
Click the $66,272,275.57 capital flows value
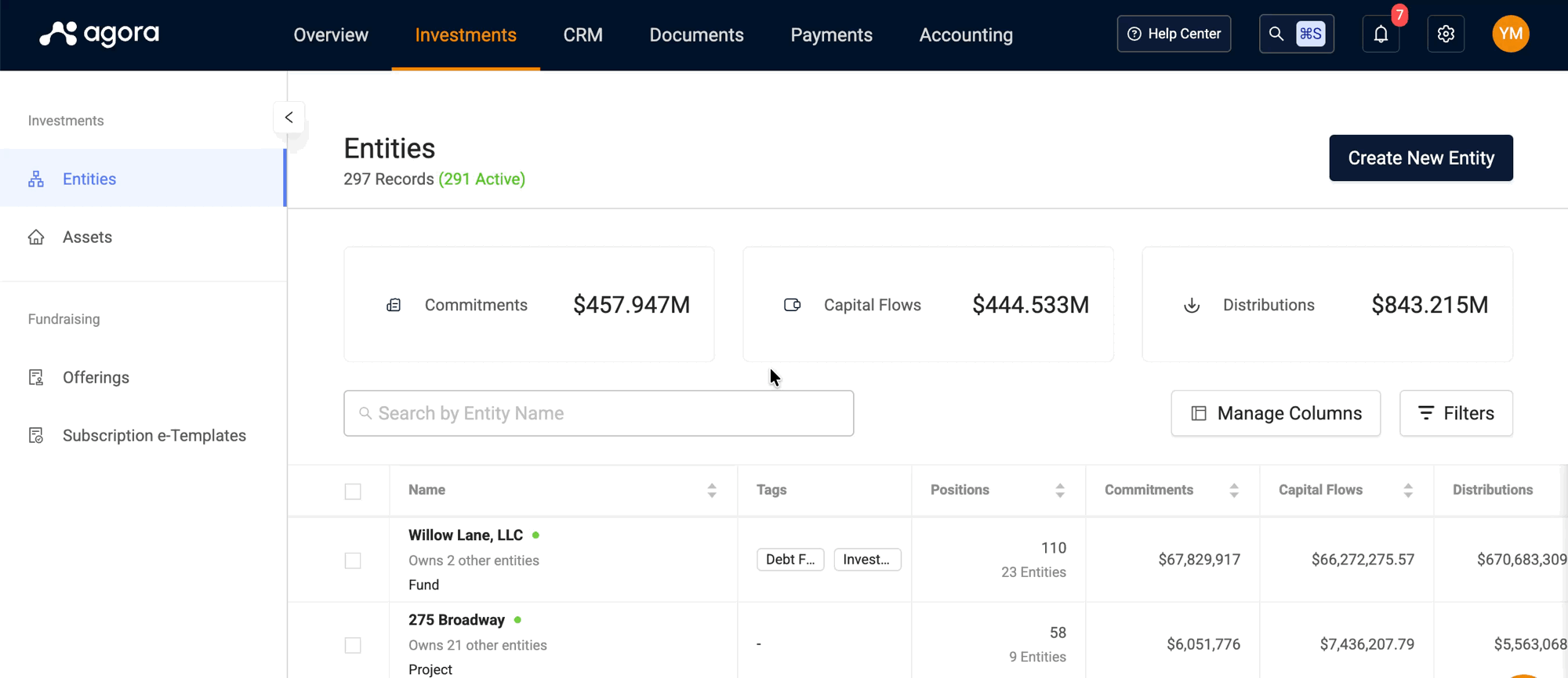click(1363, 560)
